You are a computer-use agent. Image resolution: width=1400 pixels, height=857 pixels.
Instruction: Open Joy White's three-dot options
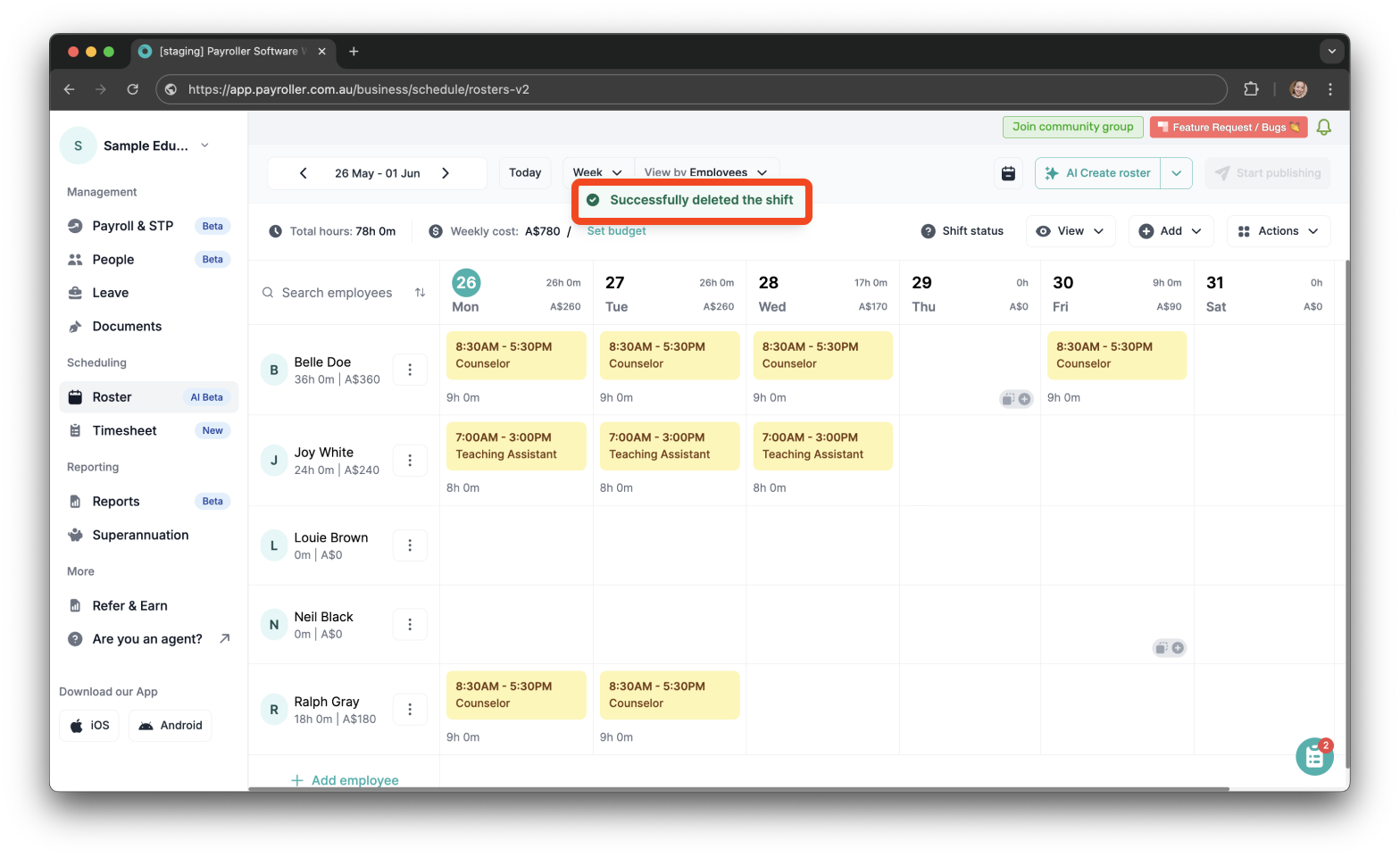(x=410, y=461)
